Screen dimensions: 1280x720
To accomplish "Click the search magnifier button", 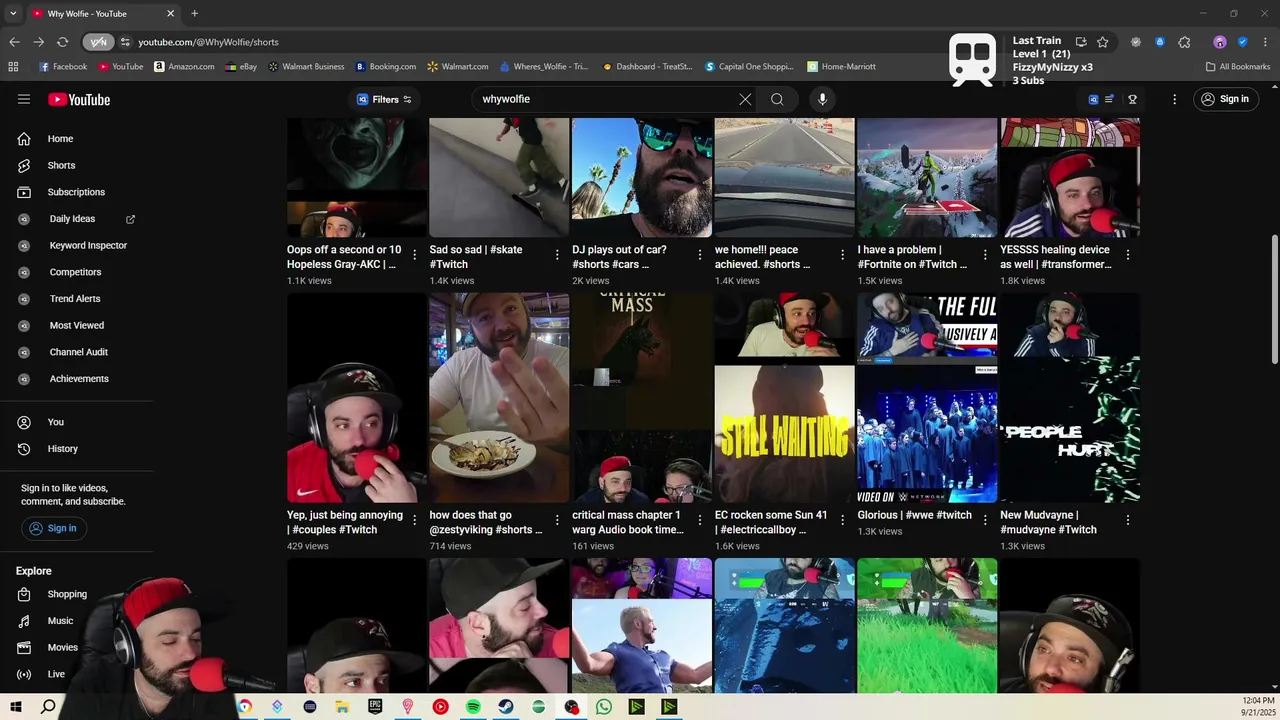I will tap(777, 99).
